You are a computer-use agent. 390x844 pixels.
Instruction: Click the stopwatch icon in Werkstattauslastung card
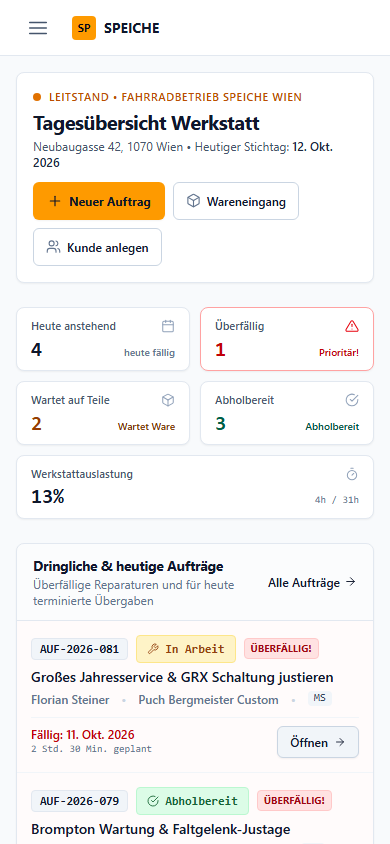click(x=352, y=474)
